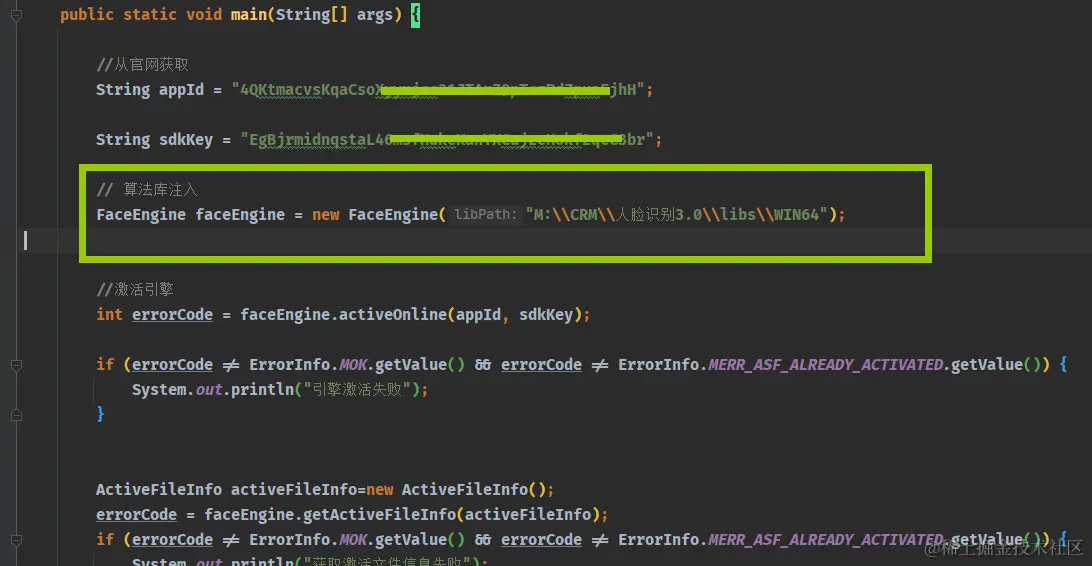Click the comment '//激活引擎'
The image size is (1092, 566).
point(135,290)
